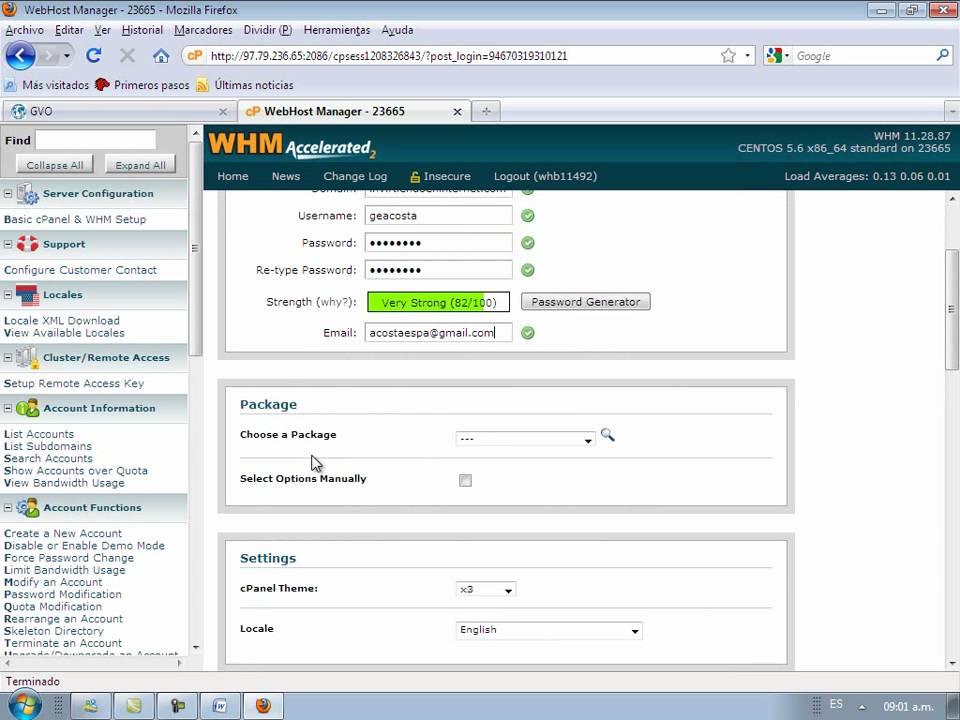
Task: Switch to the GVO tab
Action: [119, 111]
